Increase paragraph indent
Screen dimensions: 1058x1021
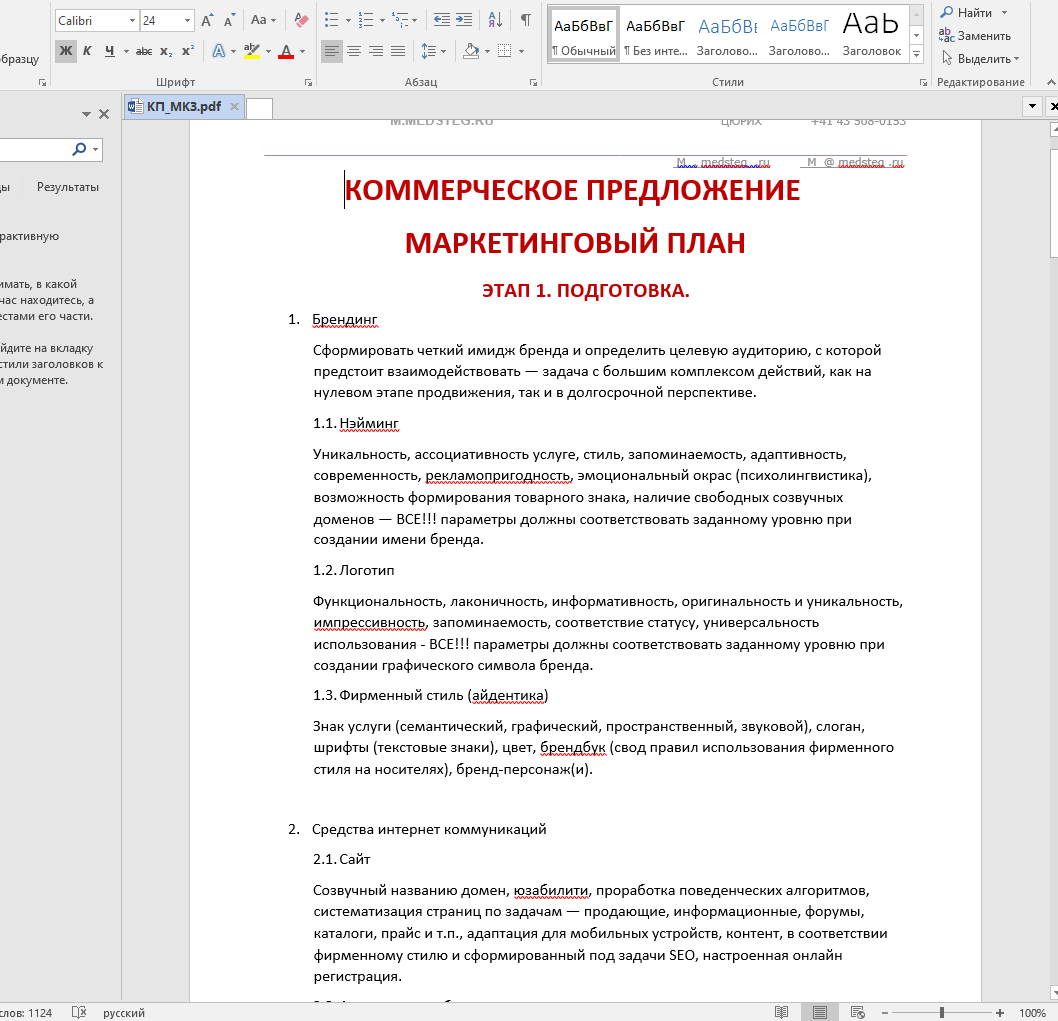(464, 20)
